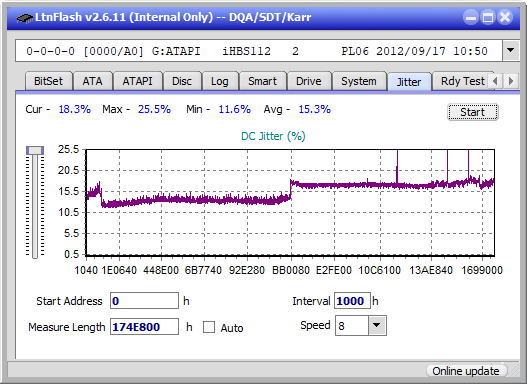Open the drive selection dropdown arrow
Viewport: 527px width, 384px height.
tap(511, 50)
